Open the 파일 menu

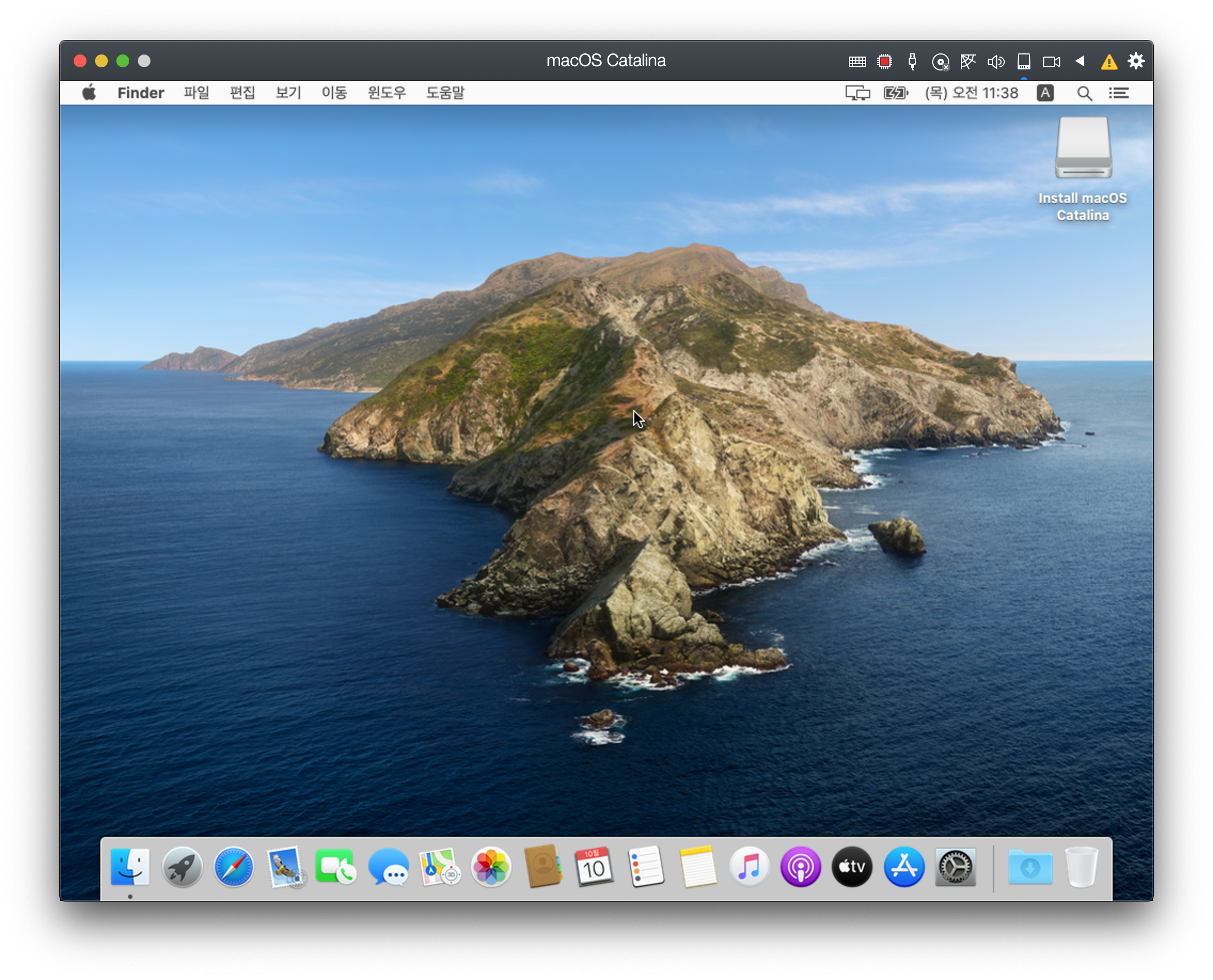pyautogui.click(x=196, y=92)
